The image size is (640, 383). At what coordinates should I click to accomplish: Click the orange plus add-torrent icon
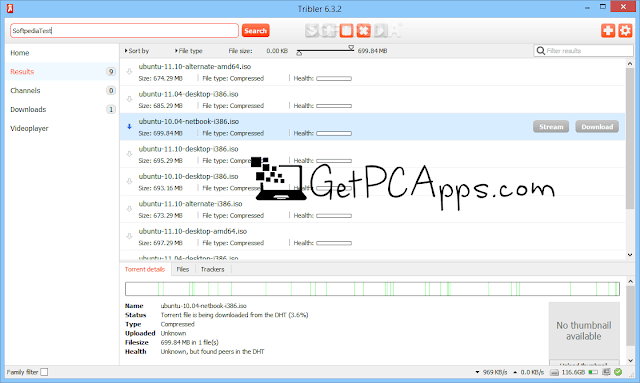tap(608, 31)
